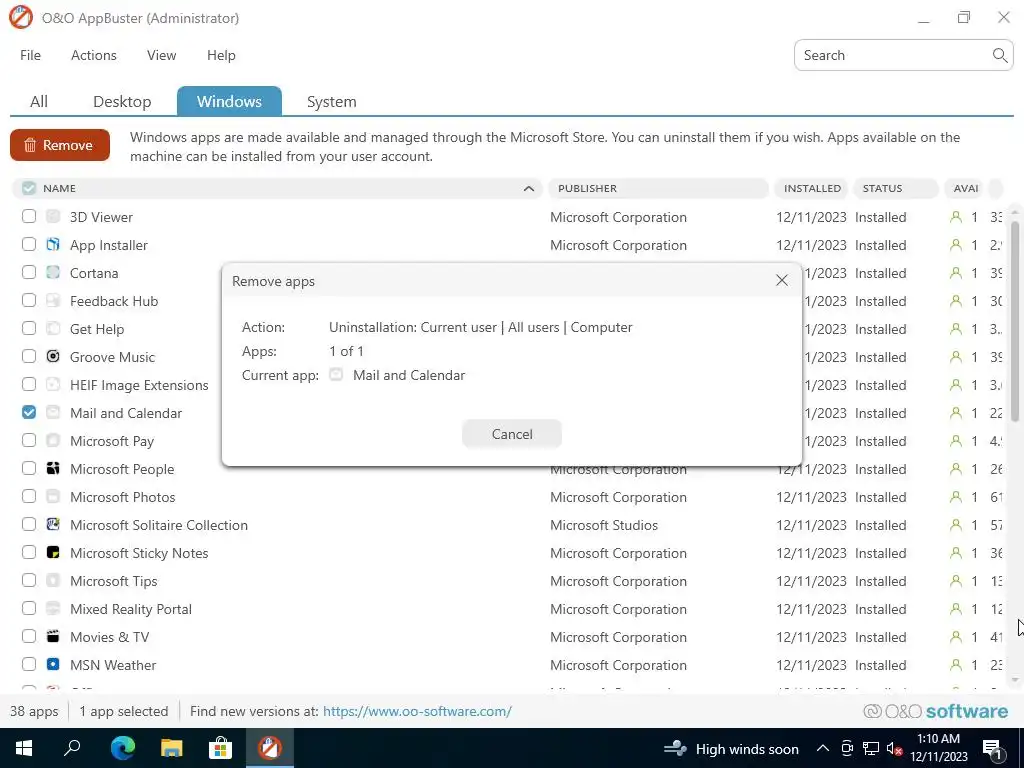Click the user availability icon for 3D Viewer
The image size is (1024, 768).
[x=955, y=217]
